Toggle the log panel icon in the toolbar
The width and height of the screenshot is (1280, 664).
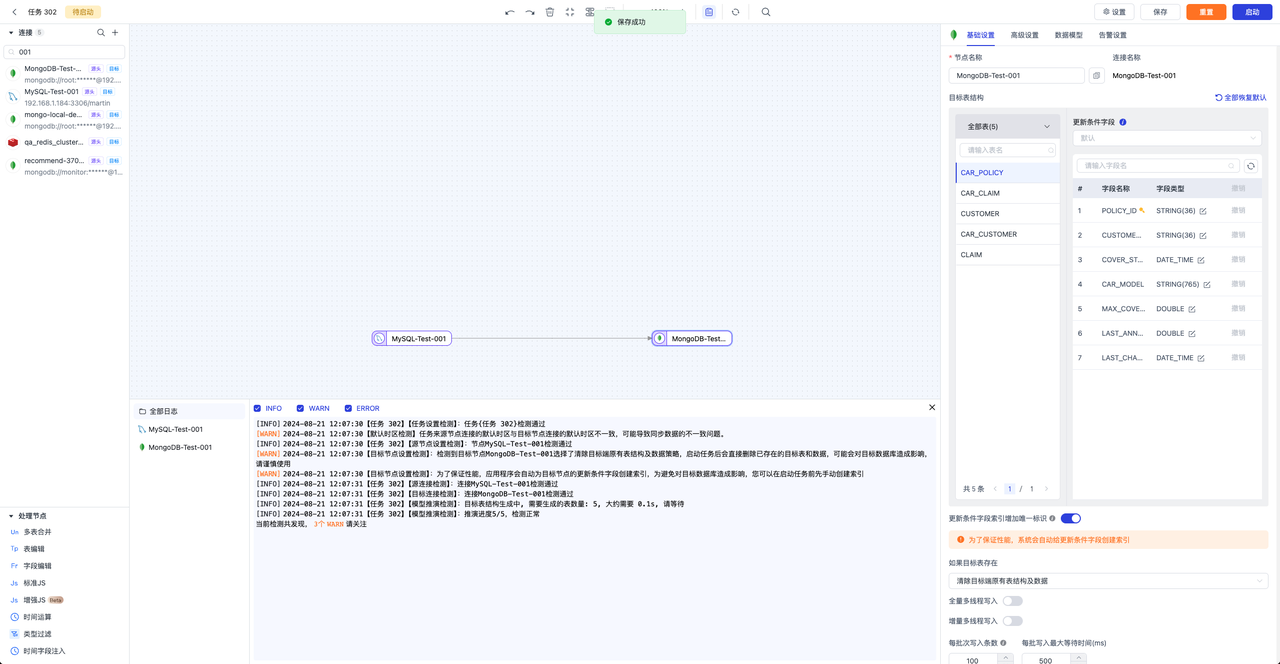coord(709,12)
